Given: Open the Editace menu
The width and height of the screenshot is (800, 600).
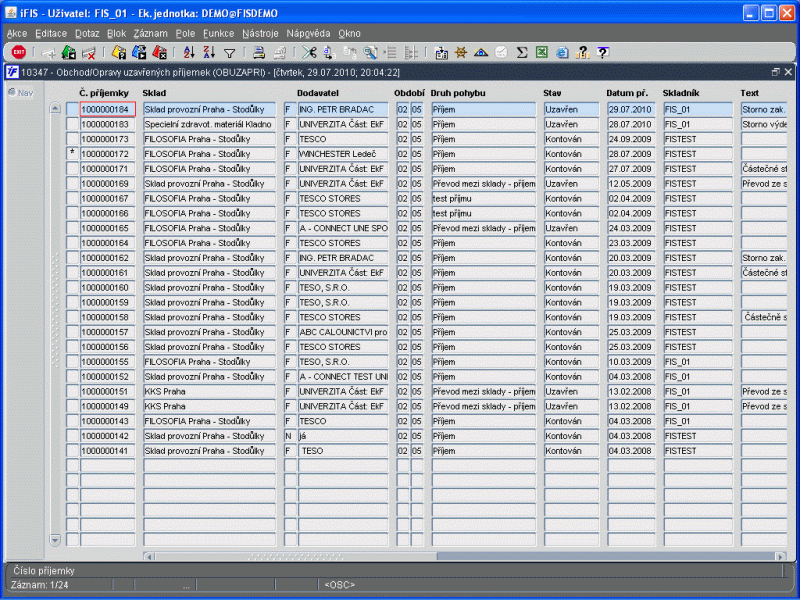Looking at the screenshot, I should click(51, 34).
